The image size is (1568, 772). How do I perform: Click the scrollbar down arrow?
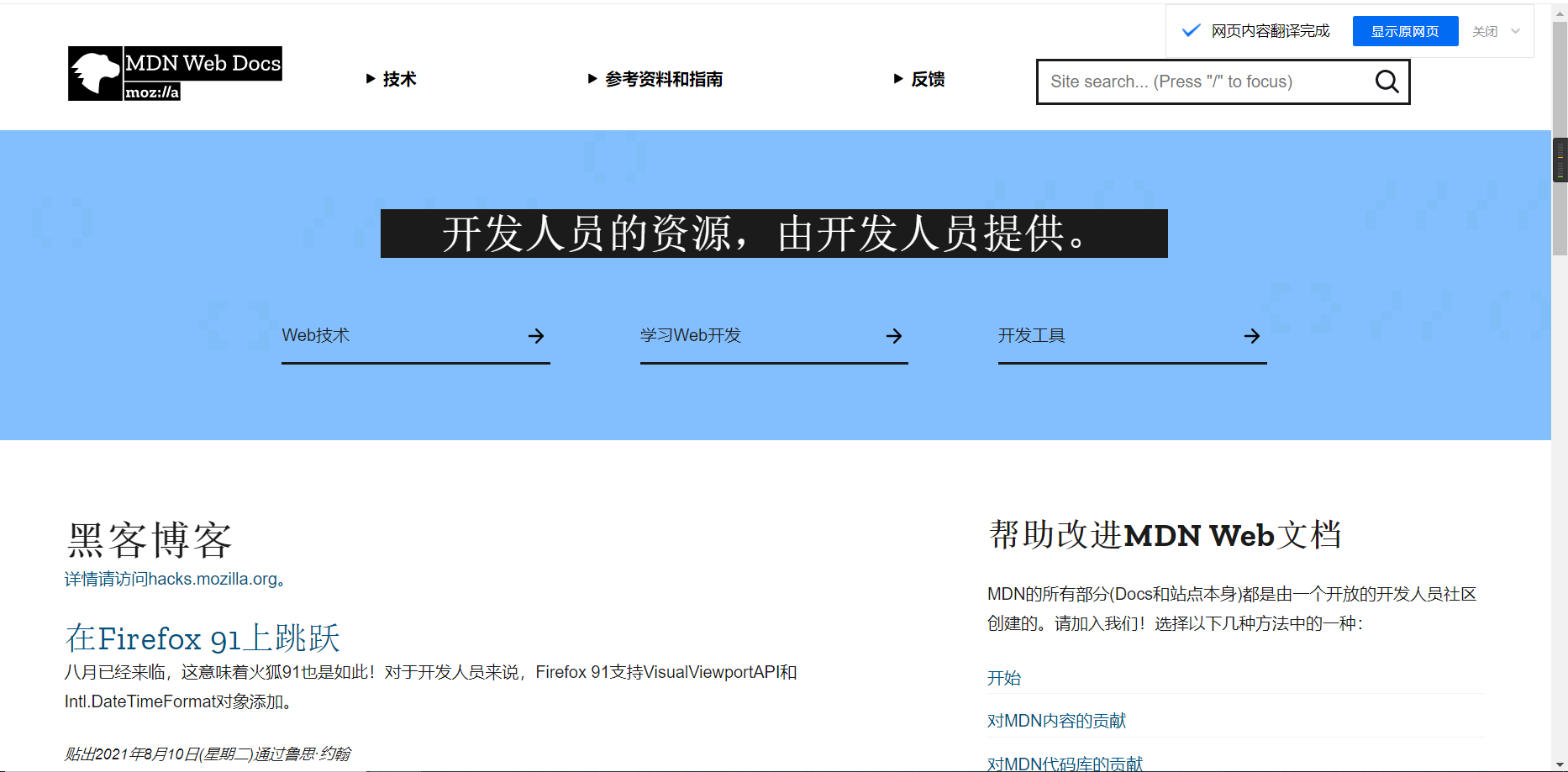[1560, 764]
